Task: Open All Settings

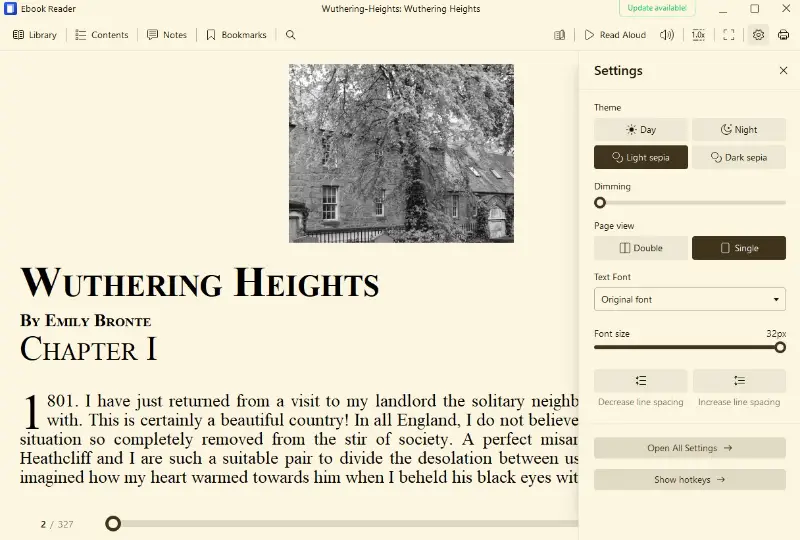Action: coord(689,448)
